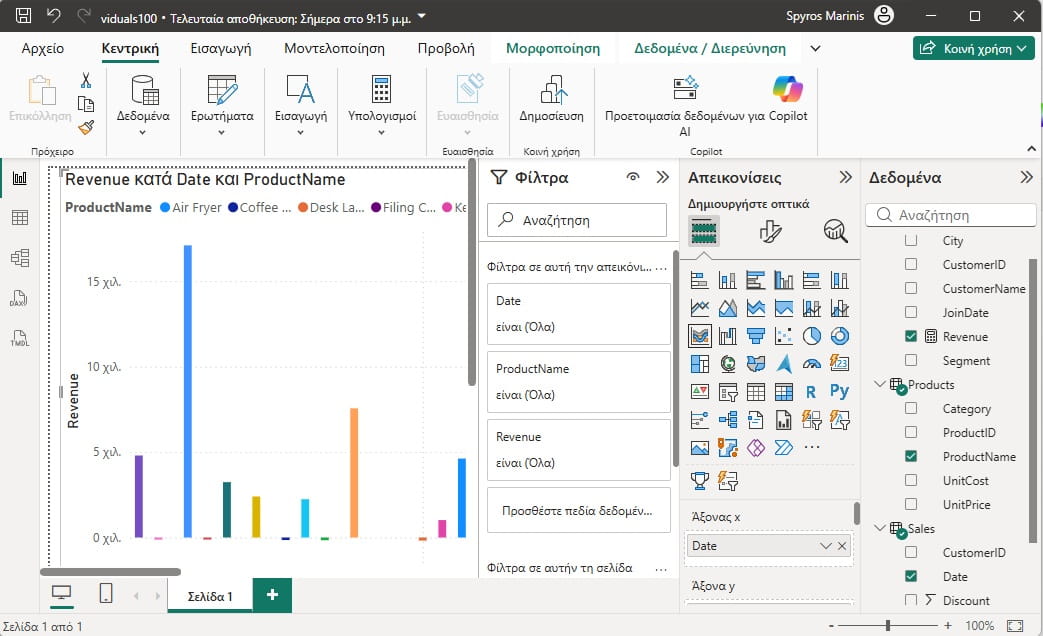Check the Category field

(911, 408)
